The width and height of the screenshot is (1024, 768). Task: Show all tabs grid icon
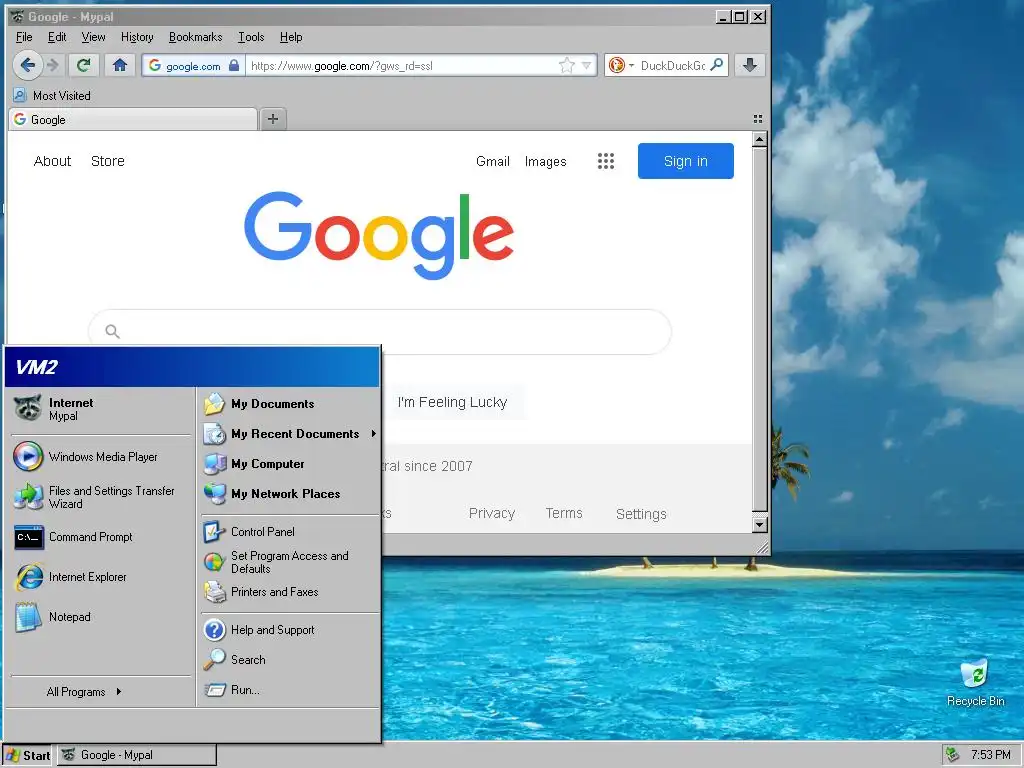coord(758,119)
